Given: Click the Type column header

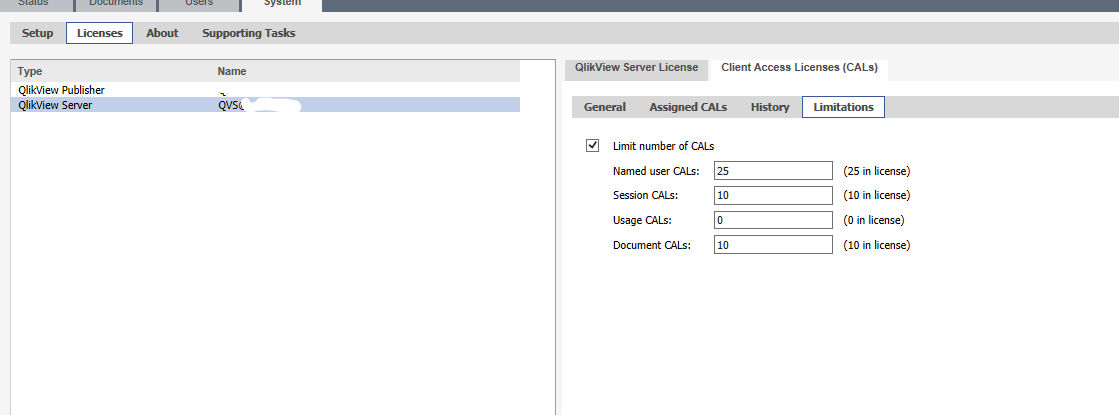Looking at the screenshot, I should pyautogui.click(x=30, y=71).
